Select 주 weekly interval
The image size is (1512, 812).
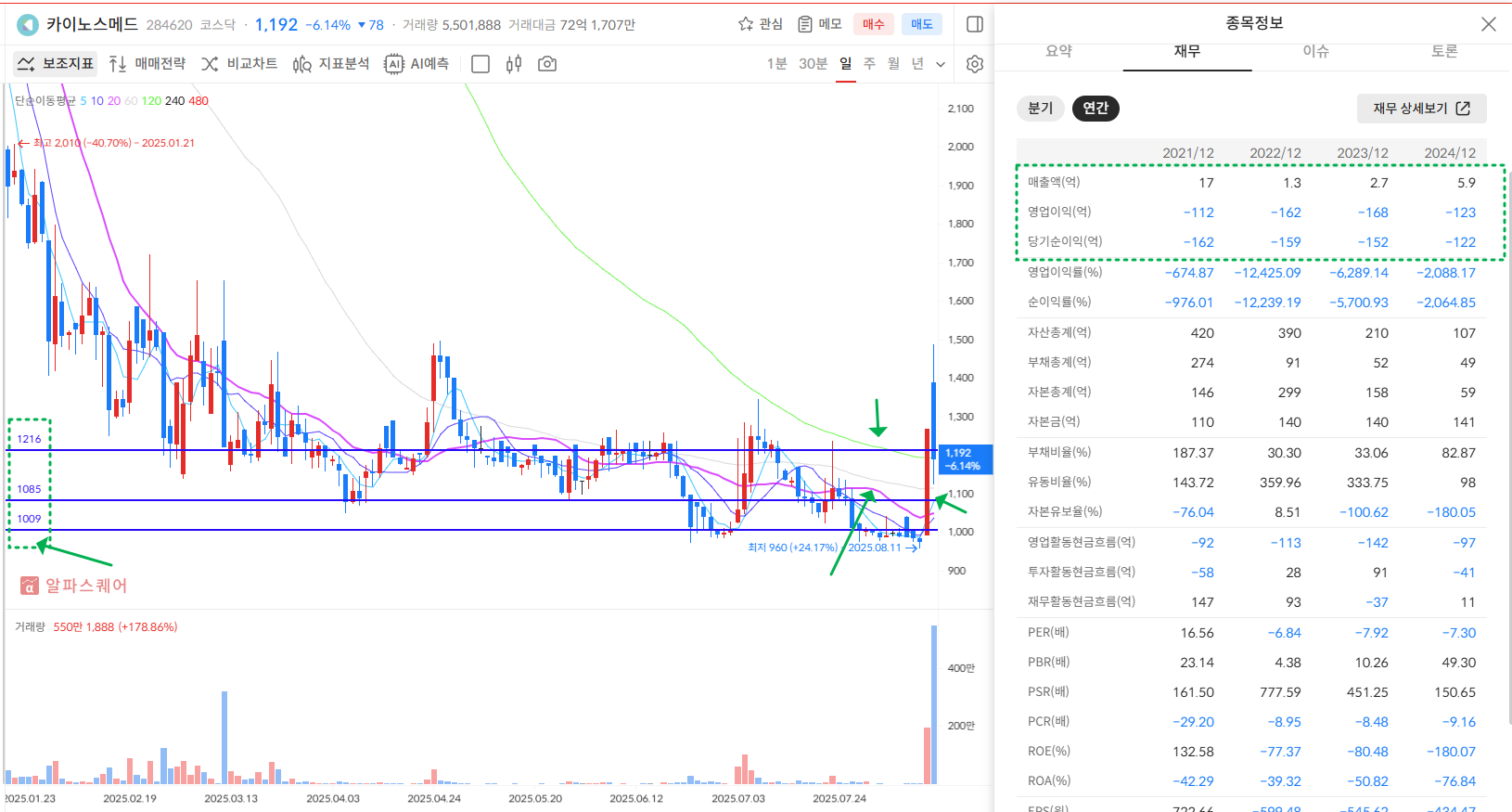click(x=869, y=63)
